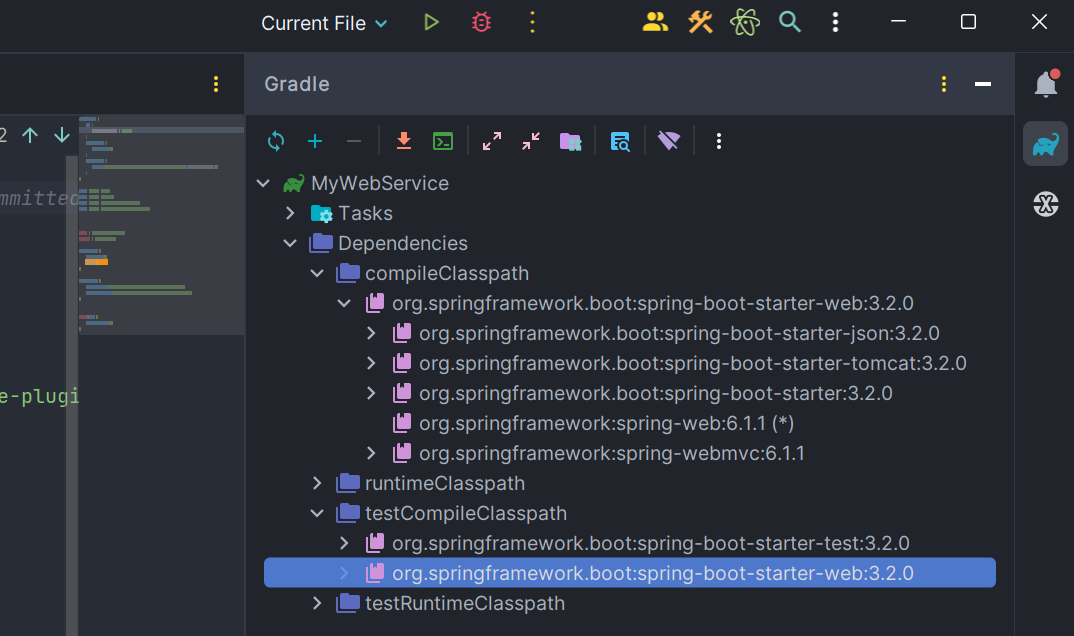This screenshot has width=1074, height=636.
Task: Expand all nodes in the Gradle tree
Action: pyautogui.click(x=492, y=141)
